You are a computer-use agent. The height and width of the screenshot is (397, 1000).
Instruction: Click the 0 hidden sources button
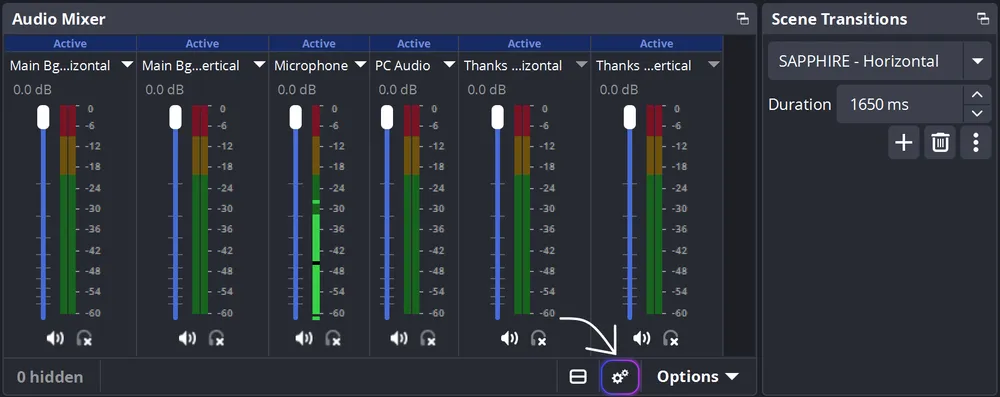[50, 377]
